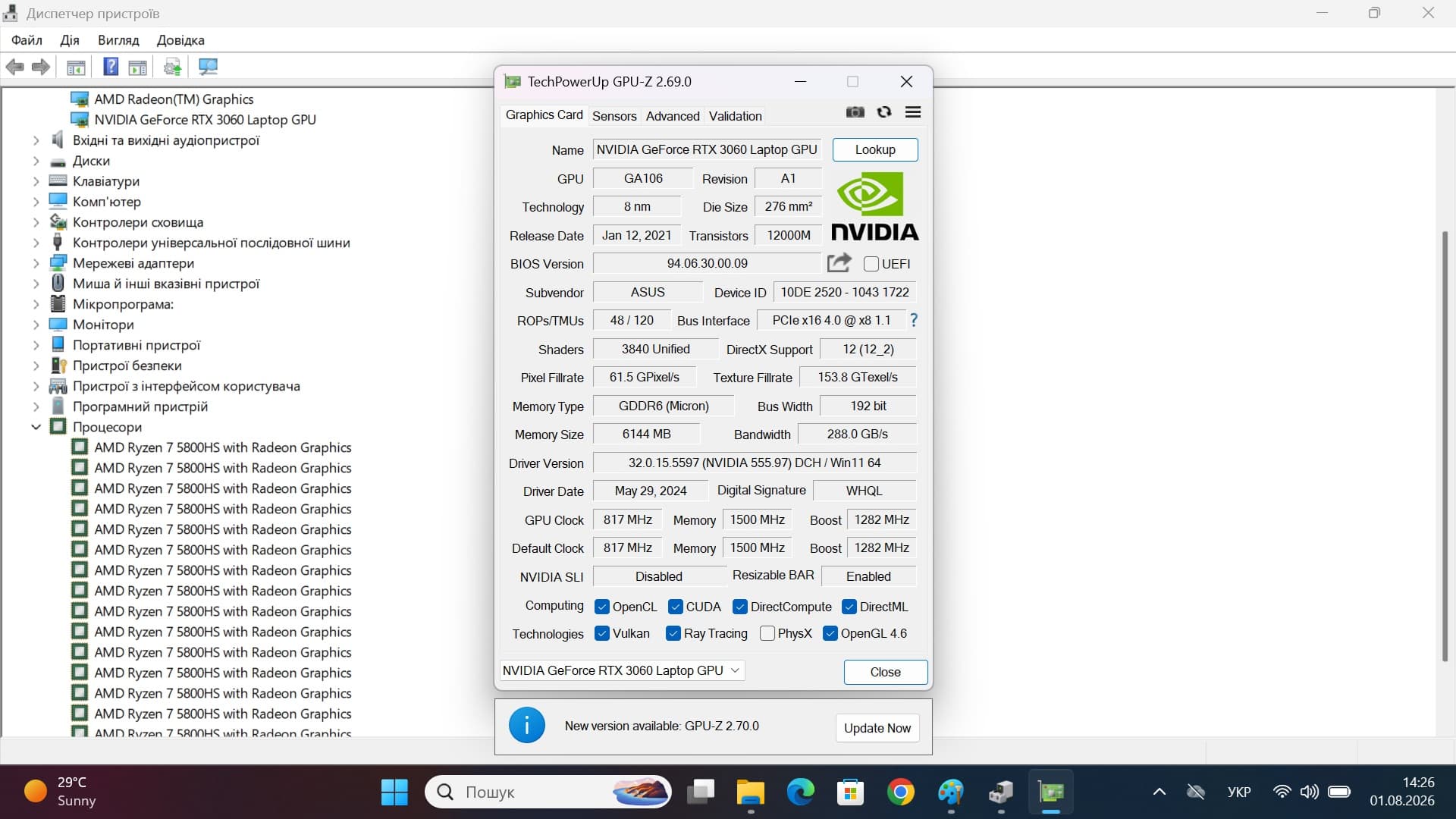Open the Дія menu

click(x=70, y=40)
